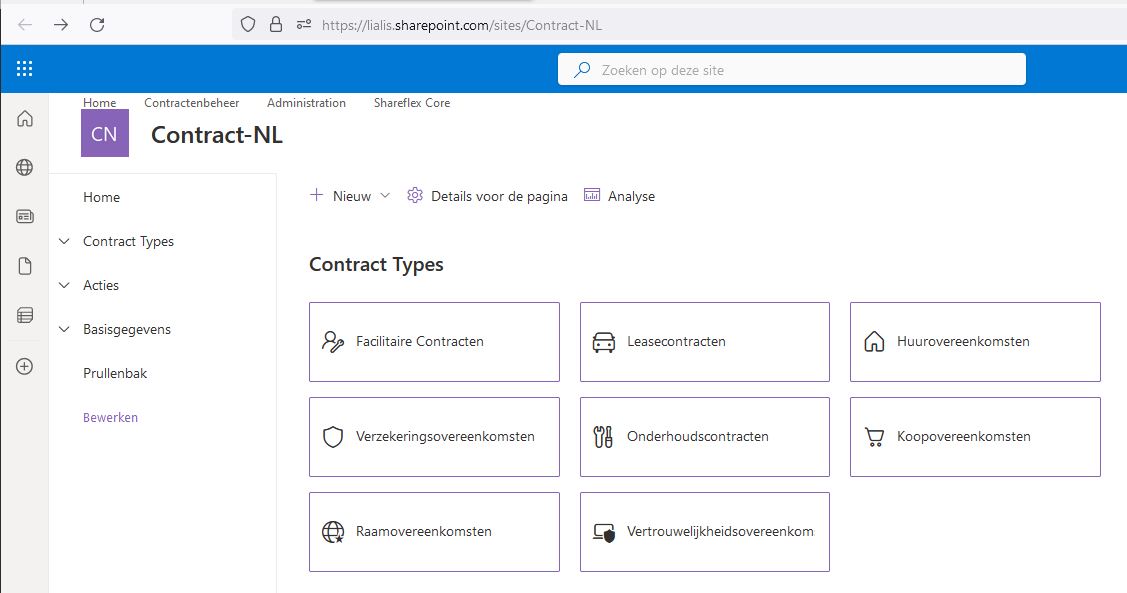Image resolution: width=1127 pixels, height=593 pixels.
Task: Open the lists icon in app bar
Action: point(24,315)
